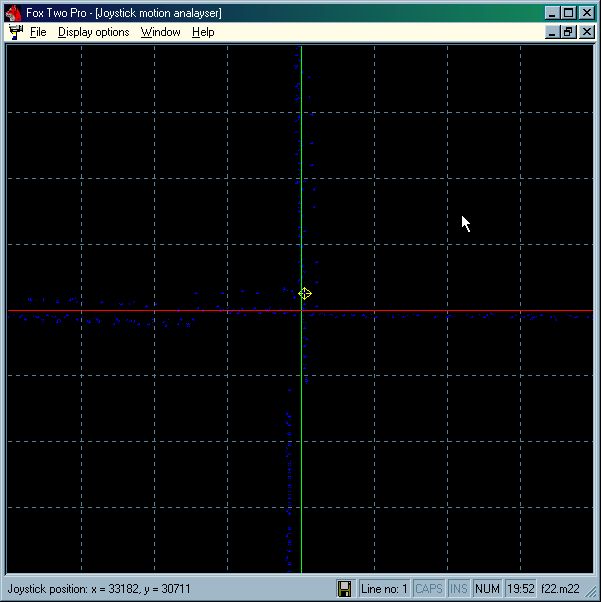Click the joystick document icon in menu bar
Viewport: 601px width, 602px height.
(15, 32)
